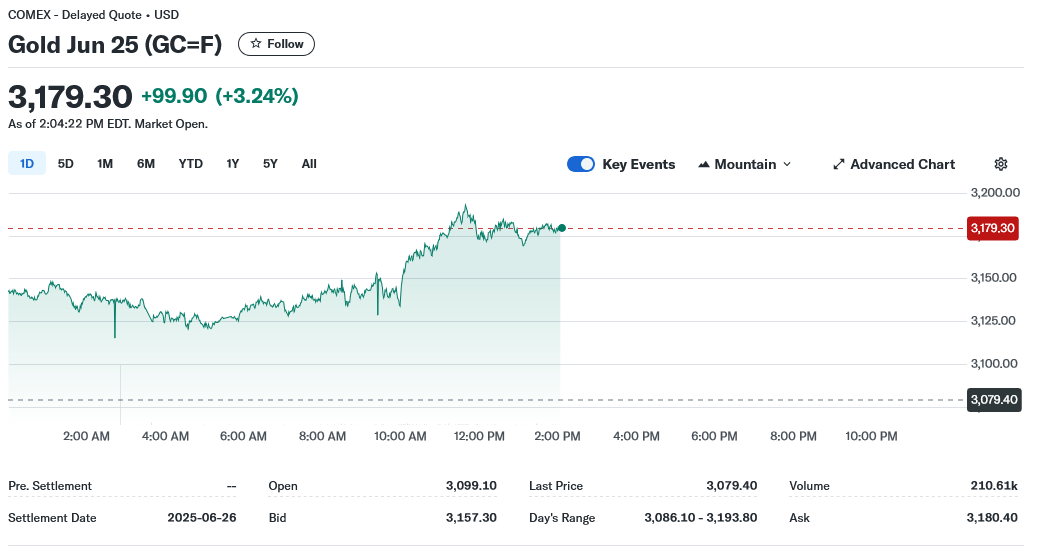The height and width of the screenshot is (554, 1037).
Task: Select the 1D time range tab
Action: [x=27, y=163]
